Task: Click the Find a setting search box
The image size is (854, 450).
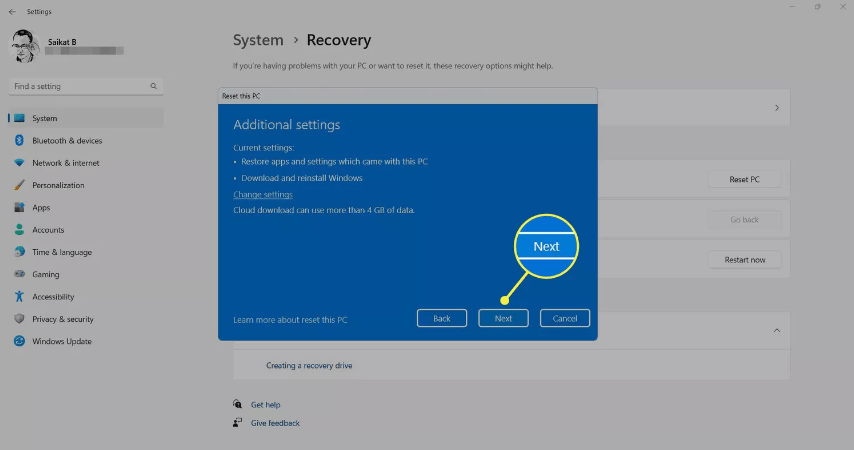Action: pyautogui.click(x=86, y=86)
